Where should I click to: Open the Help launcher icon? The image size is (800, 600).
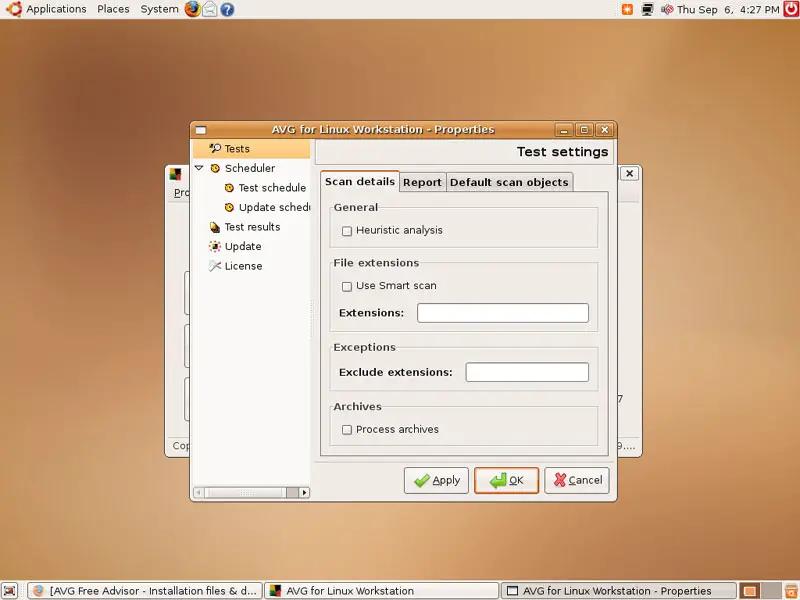point(228,9)
